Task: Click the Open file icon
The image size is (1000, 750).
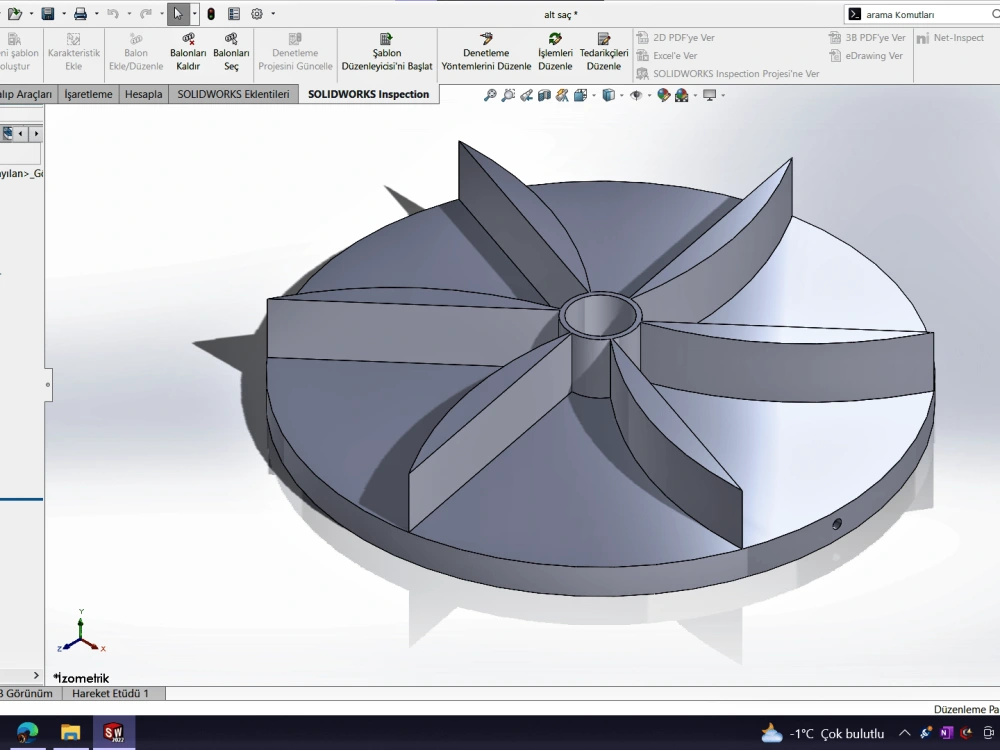Action: tap(14, 13)
